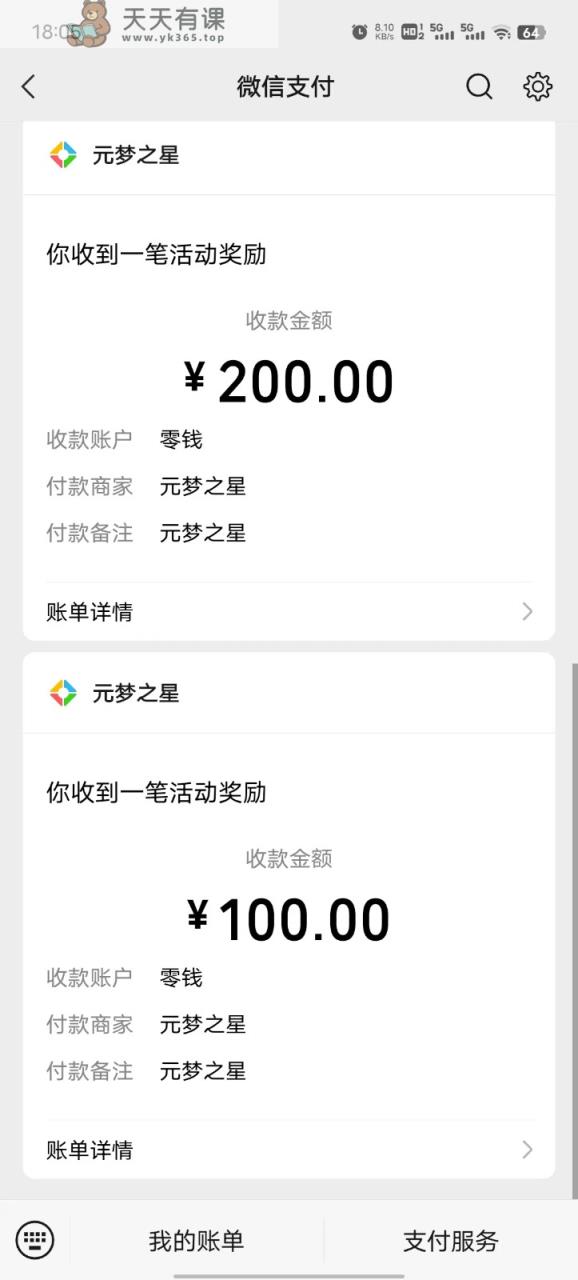Tap 元梦之星 logo in the first card
Screen dimensions: 578x1280
click(63, 155)
